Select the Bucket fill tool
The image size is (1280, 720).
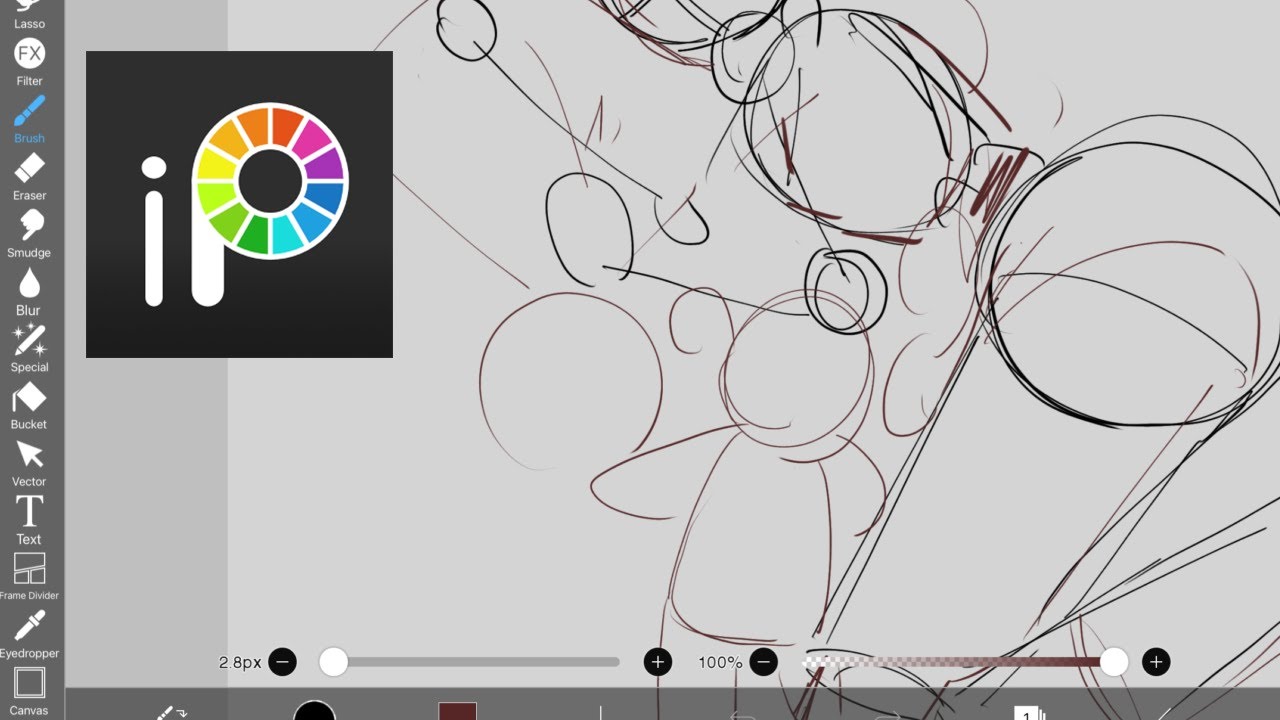29,406
